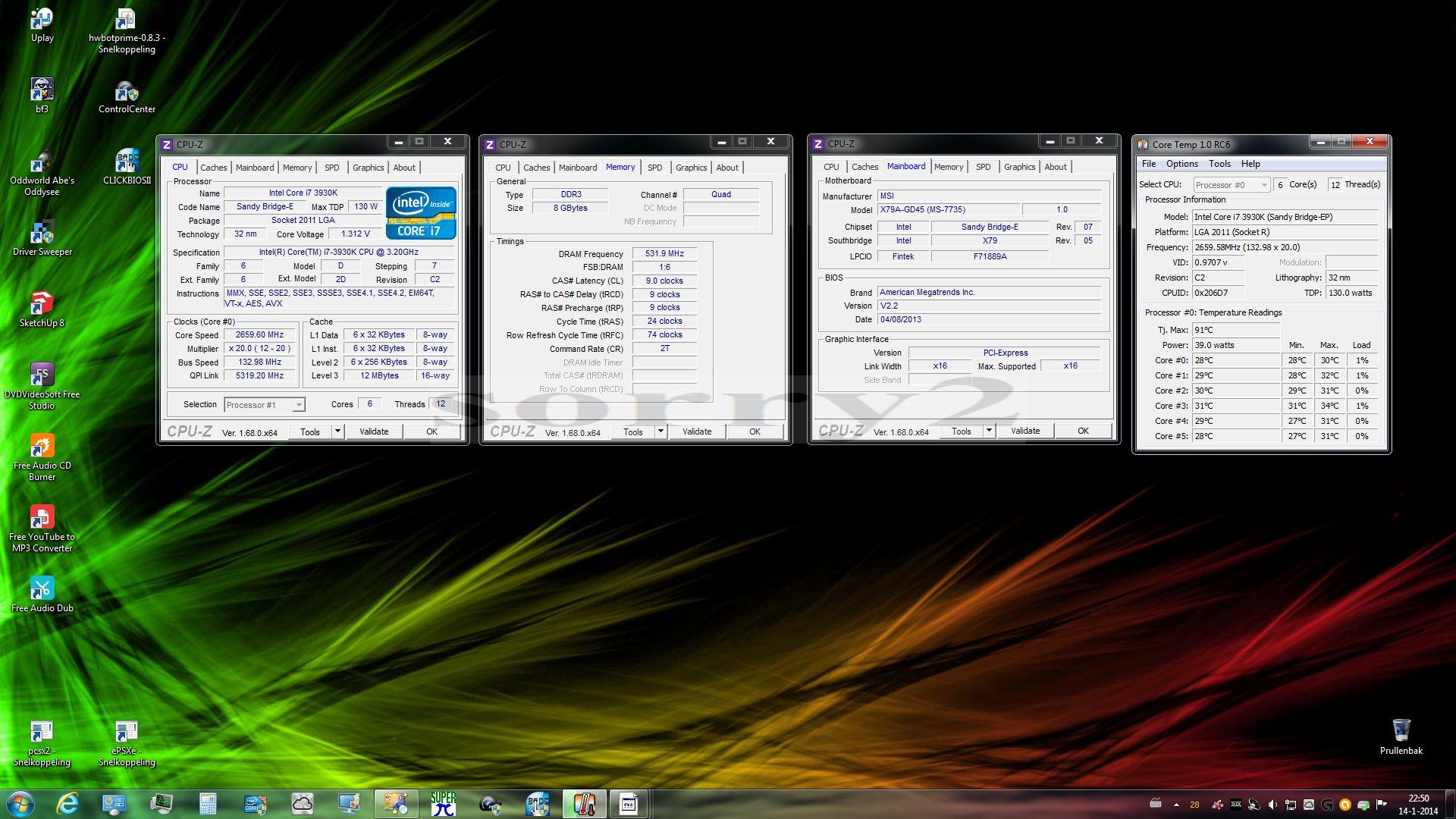The image size is (1456, 819).
Task: Open Select CPU dropdown in Core Temp
Action: point(1232,185)
